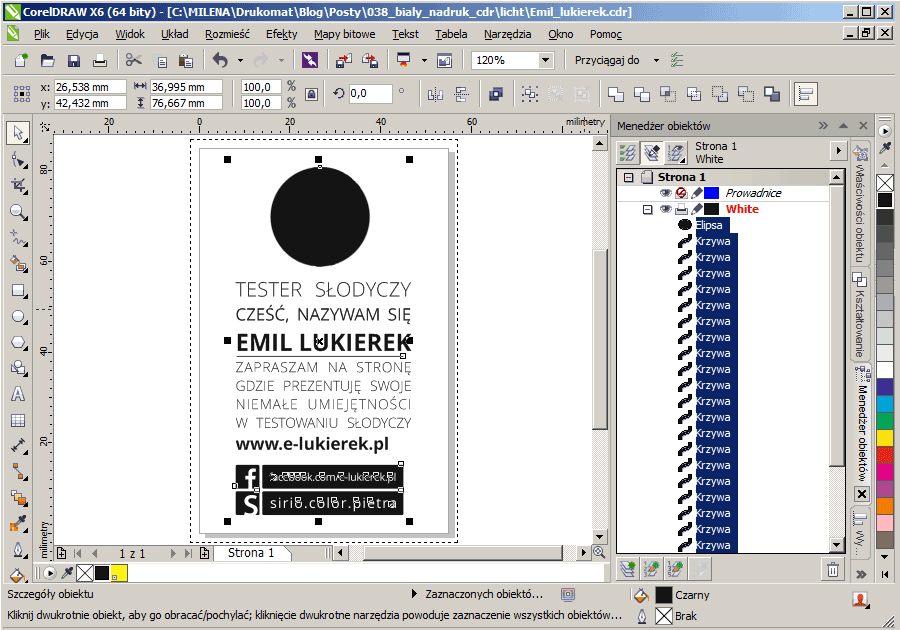Mirror selection horizontally

pos(436,94)
